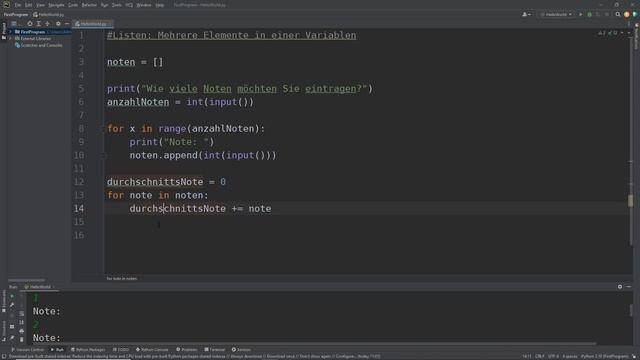Open Search Everywhere magnifier
The width and height of the screenshot is (640, 360).
tap(618, 14)
